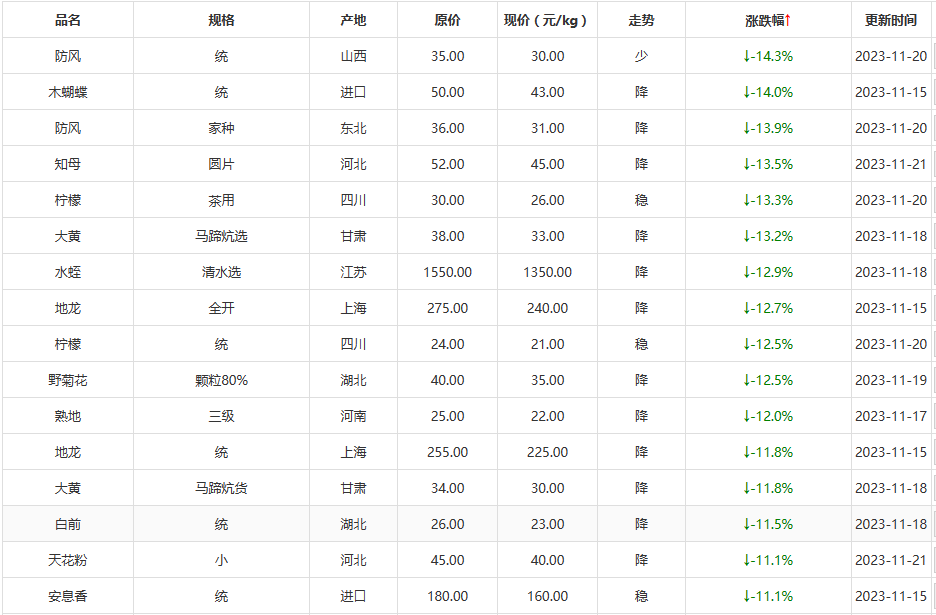
Task: Click the 52.00 original price cell
Action: [447, 164]
